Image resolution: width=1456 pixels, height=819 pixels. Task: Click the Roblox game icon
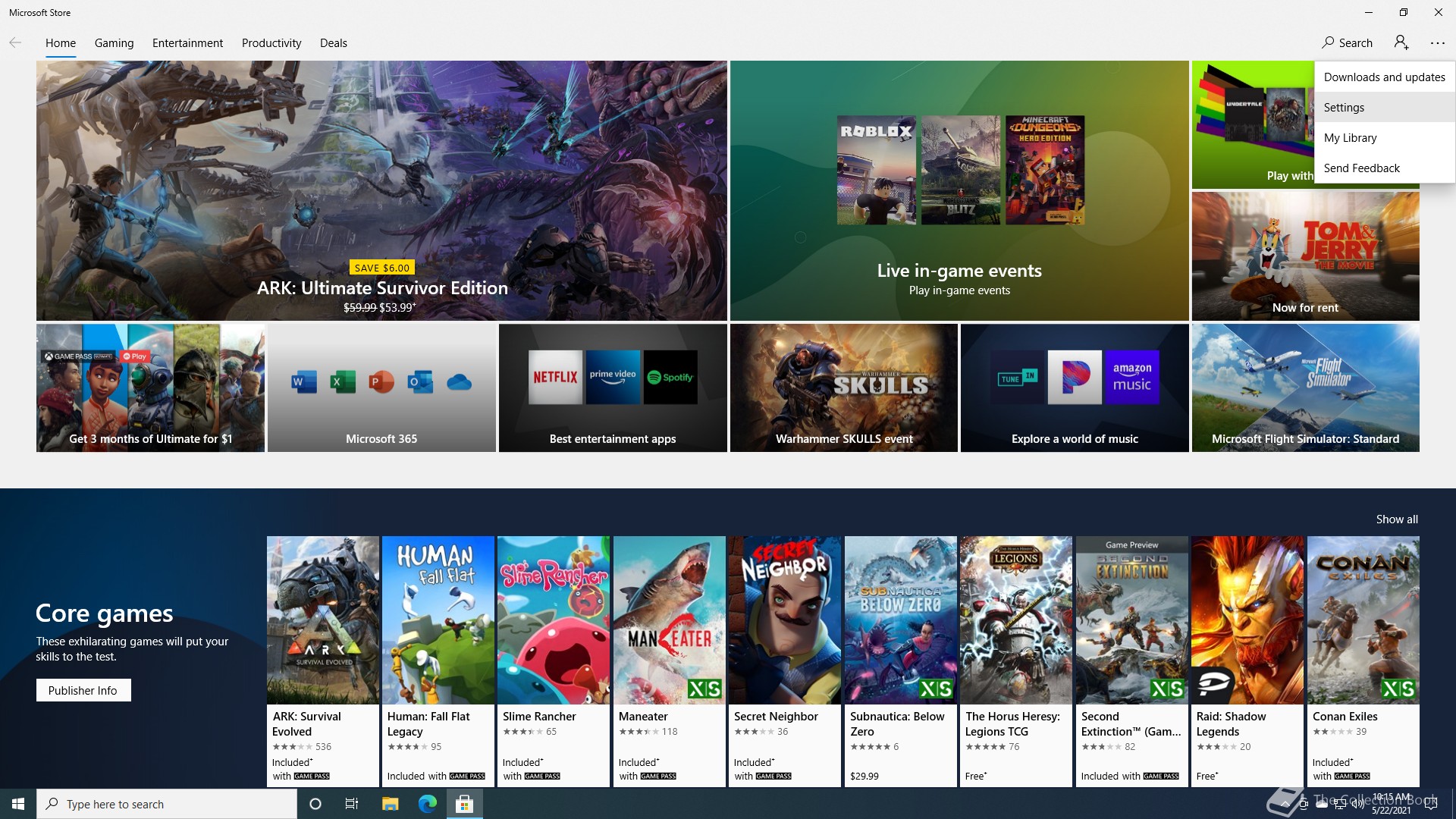[876, 170]
